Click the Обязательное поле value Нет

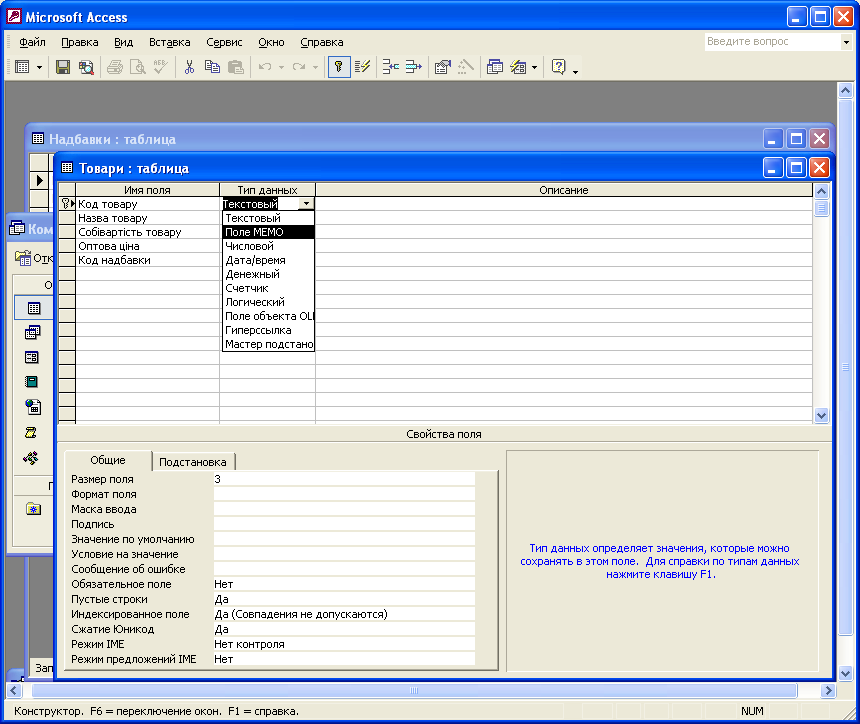click(x=344, y=584)
